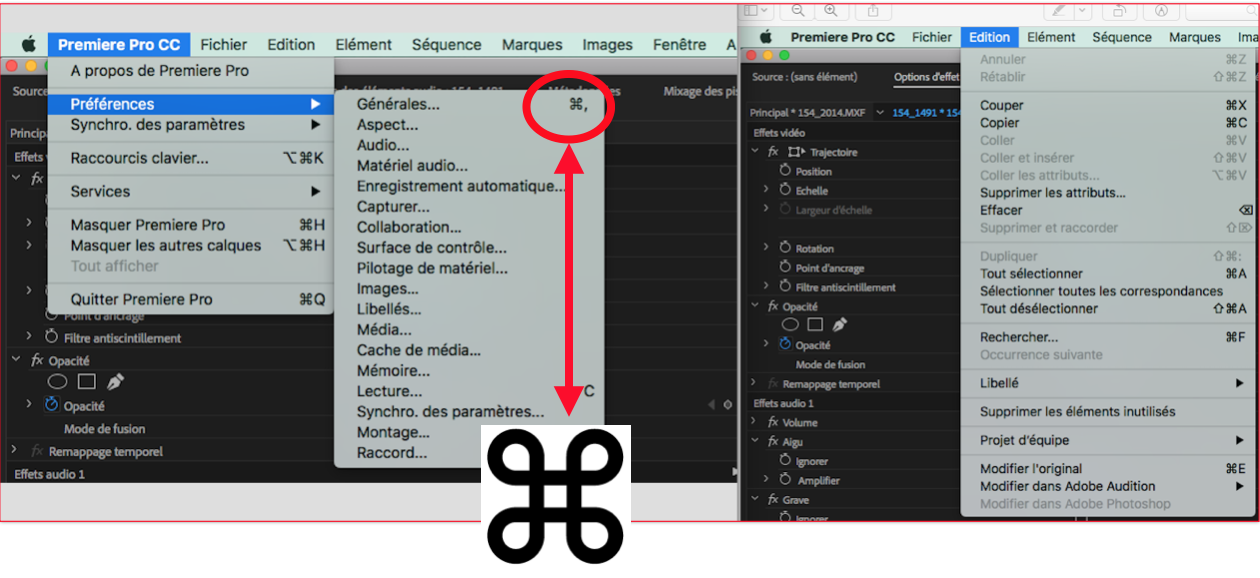Toggle the Position animation stopwatch
The height and width of the screenshot is (578, 1260).
[x=785, y=171]
